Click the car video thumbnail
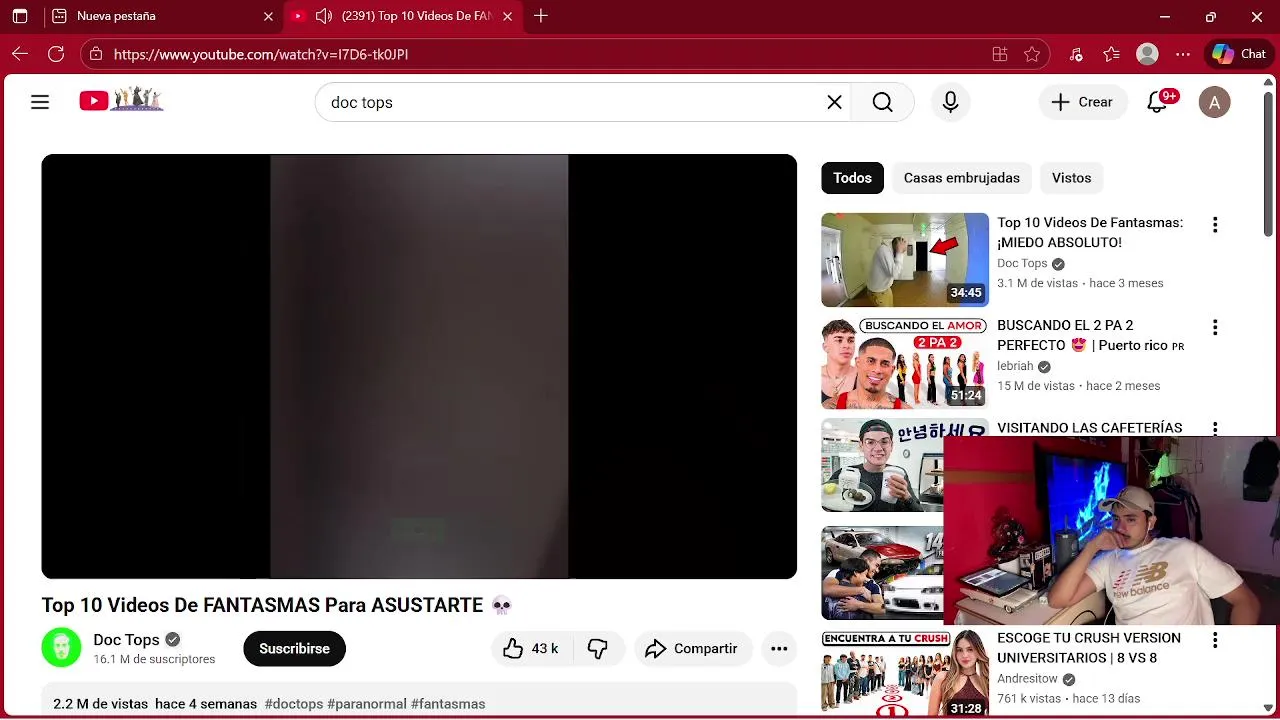The width and height of the screenshot is (1280, 720). pos(881,573)
